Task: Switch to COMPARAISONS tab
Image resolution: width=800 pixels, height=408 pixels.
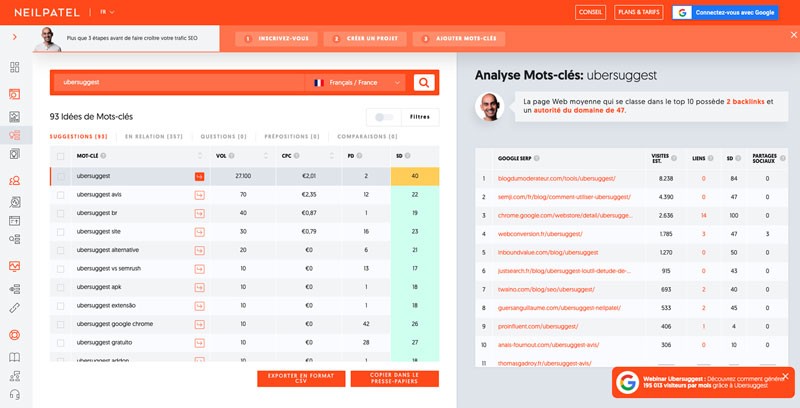Action: (x=367, y=137)
